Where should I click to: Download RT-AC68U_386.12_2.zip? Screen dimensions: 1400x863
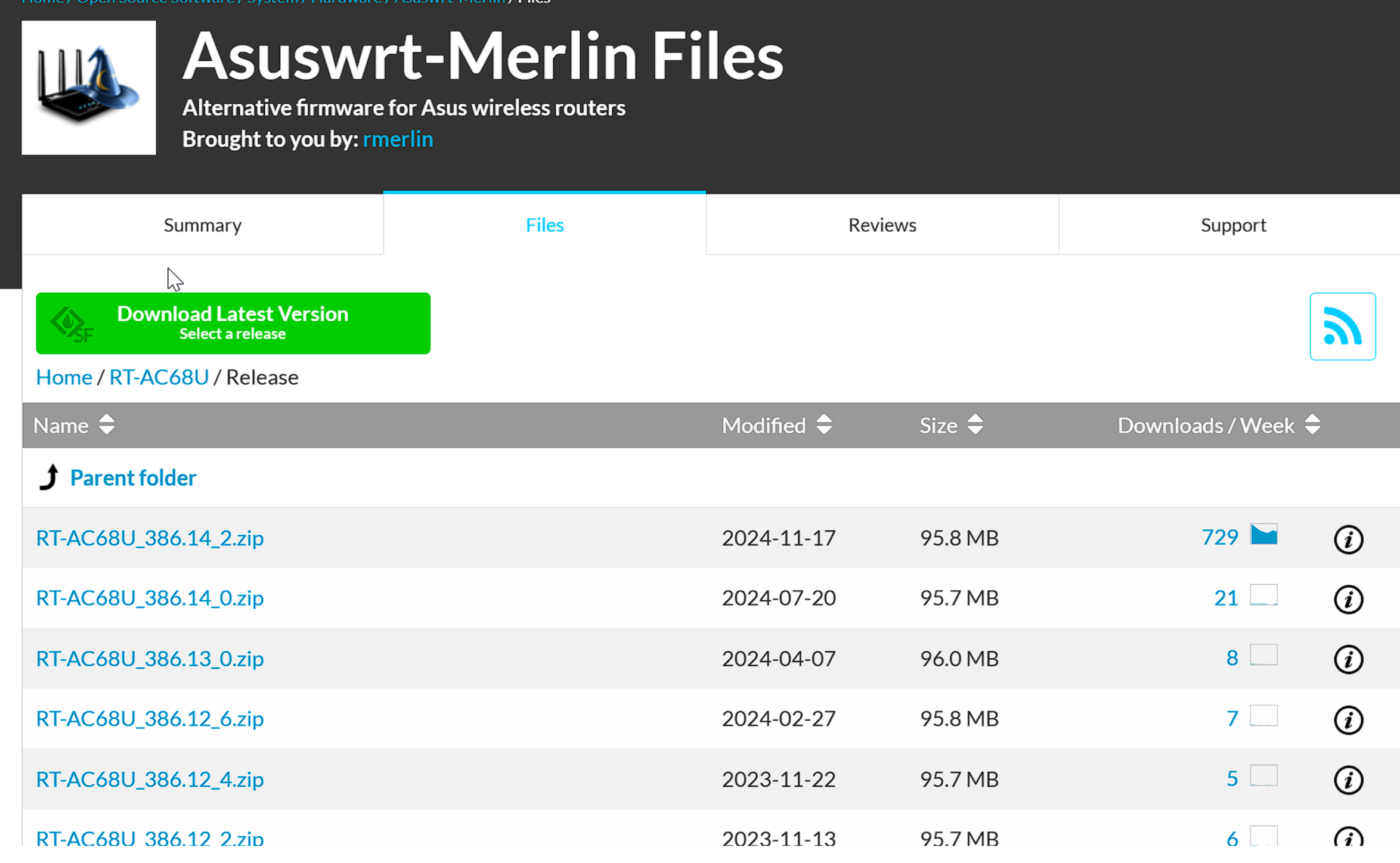click(x=150, y=838)
